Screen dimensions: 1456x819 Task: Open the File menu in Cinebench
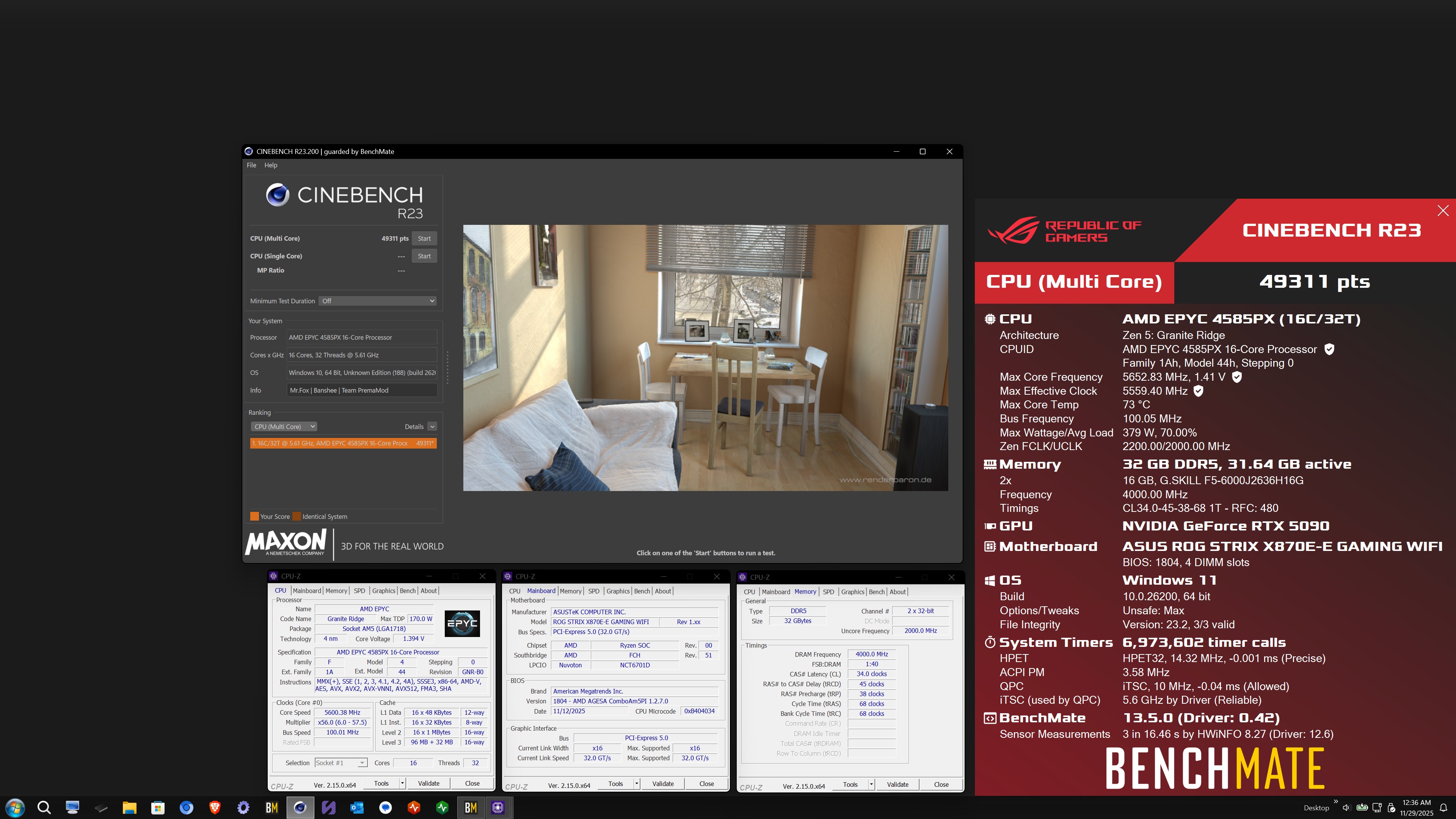click(251, 165)
